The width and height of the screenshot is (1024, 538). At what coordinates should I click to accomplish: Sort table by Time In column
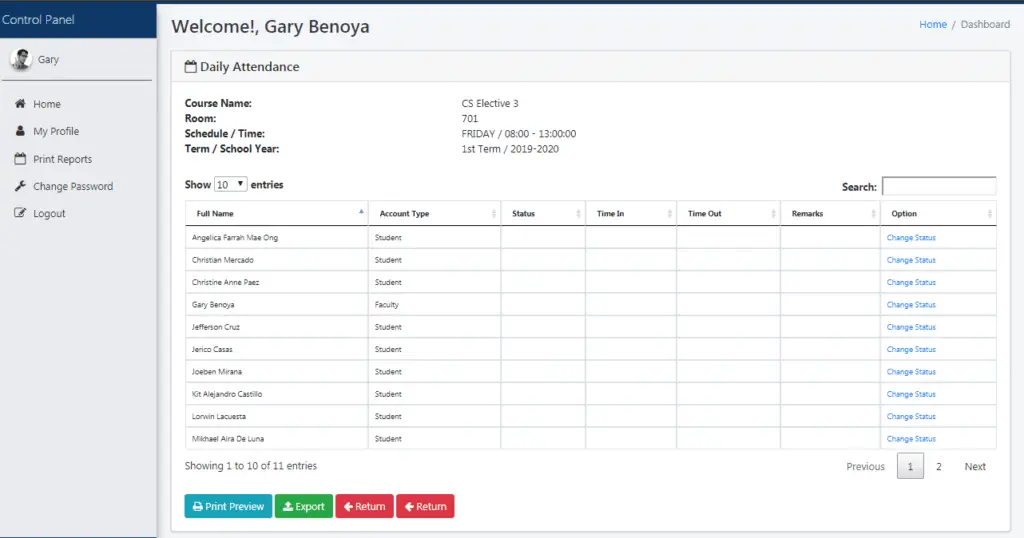click(x=630, y=214)
